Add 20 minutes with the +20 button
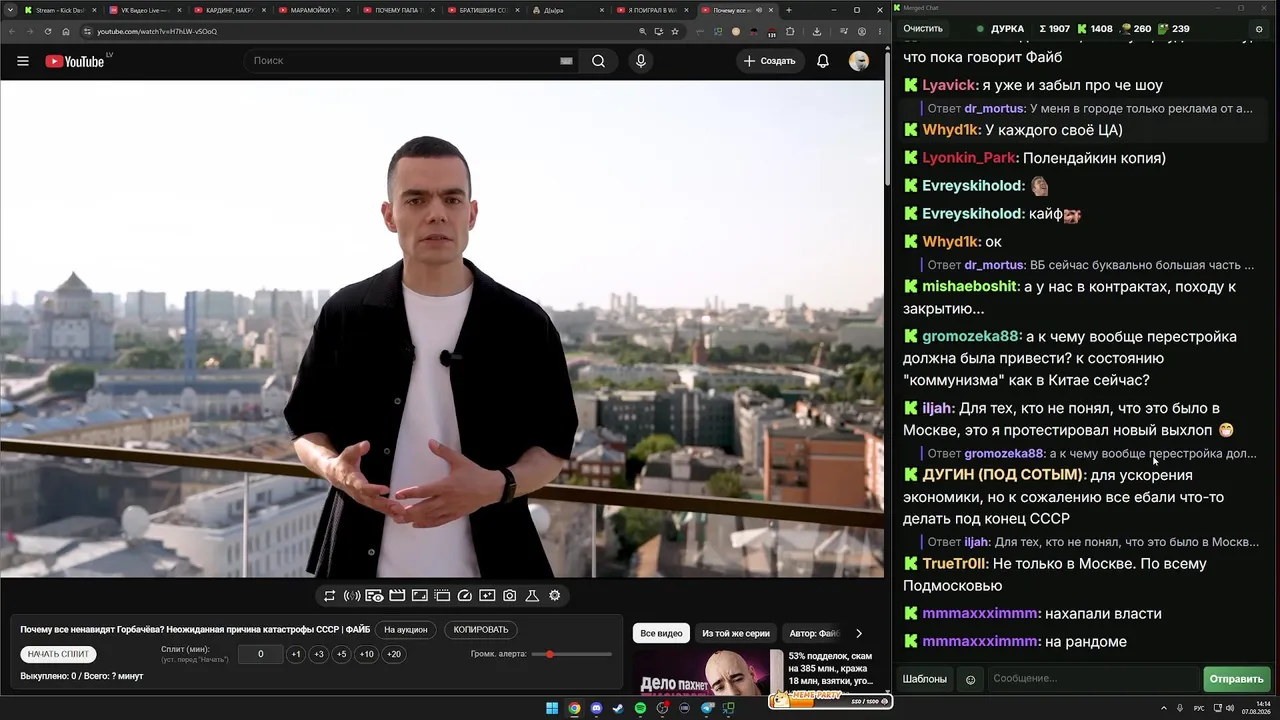 click(394, 654)
